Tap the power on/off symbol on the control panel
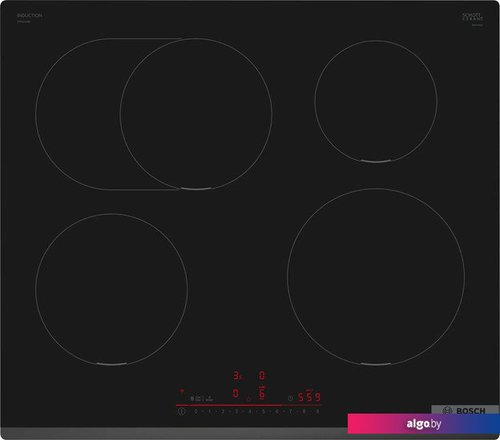The width and height of the screenshot is (500, 440). [181, 411]
